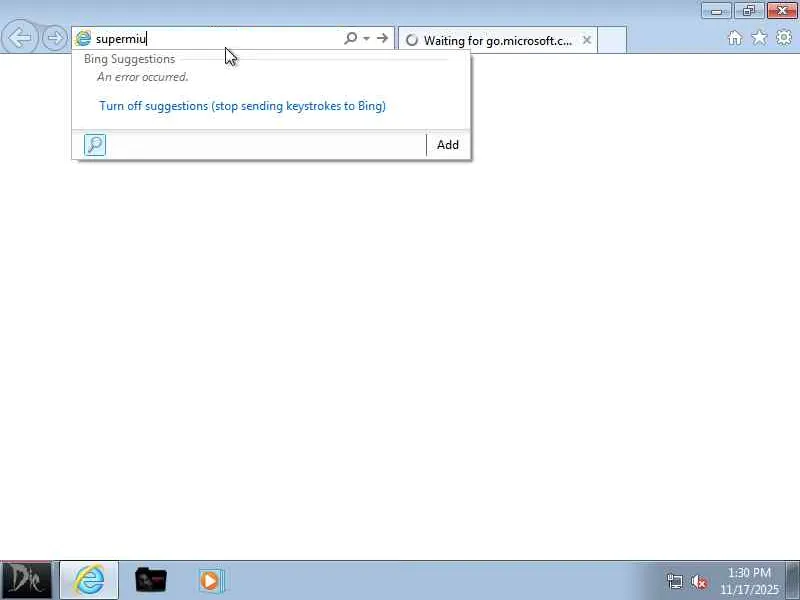Click the network status tray icon

[675, 581]
